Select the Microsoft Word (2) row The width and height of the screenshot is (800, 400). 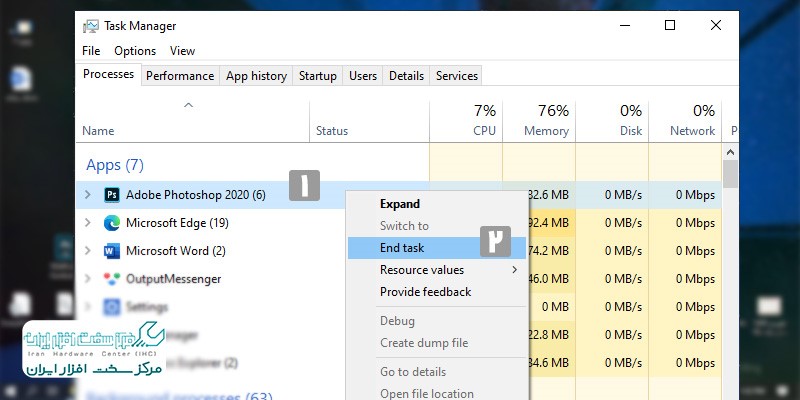pos(398,251)
